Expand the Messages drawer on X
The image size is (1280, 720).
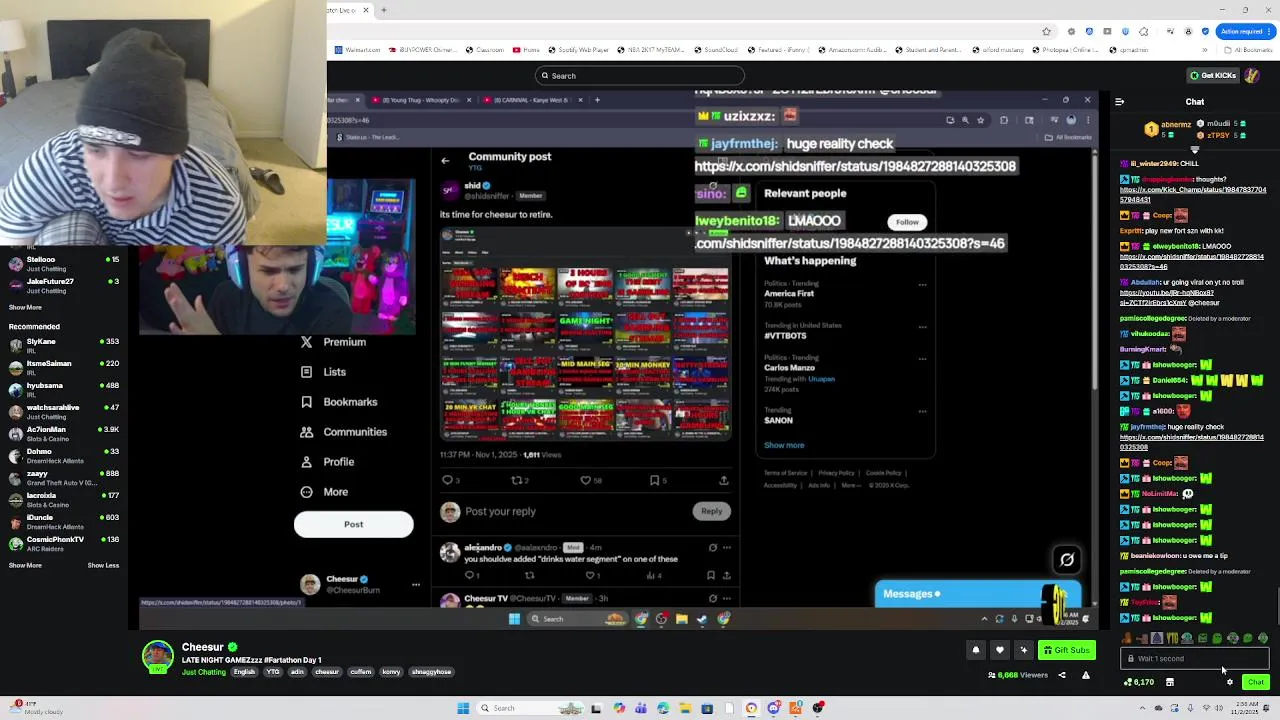coord(975,594)
